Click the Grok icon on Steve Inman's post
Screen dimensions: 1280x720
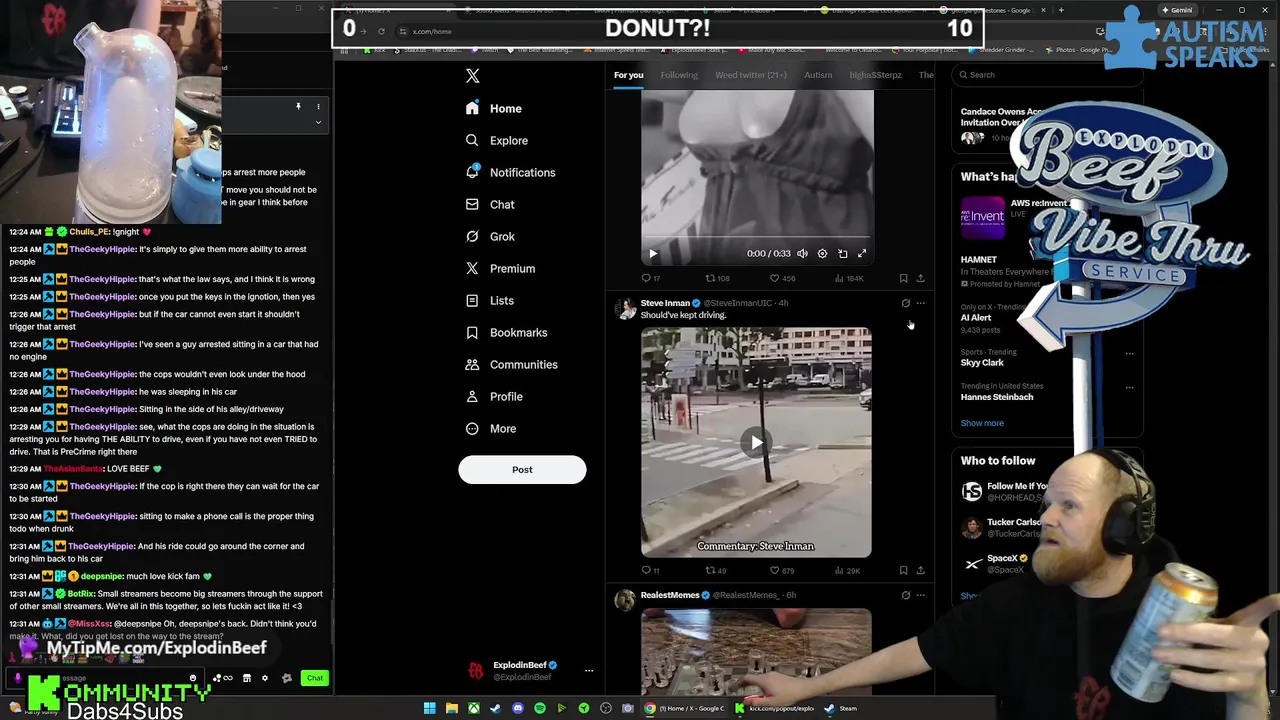click(906, 303)
